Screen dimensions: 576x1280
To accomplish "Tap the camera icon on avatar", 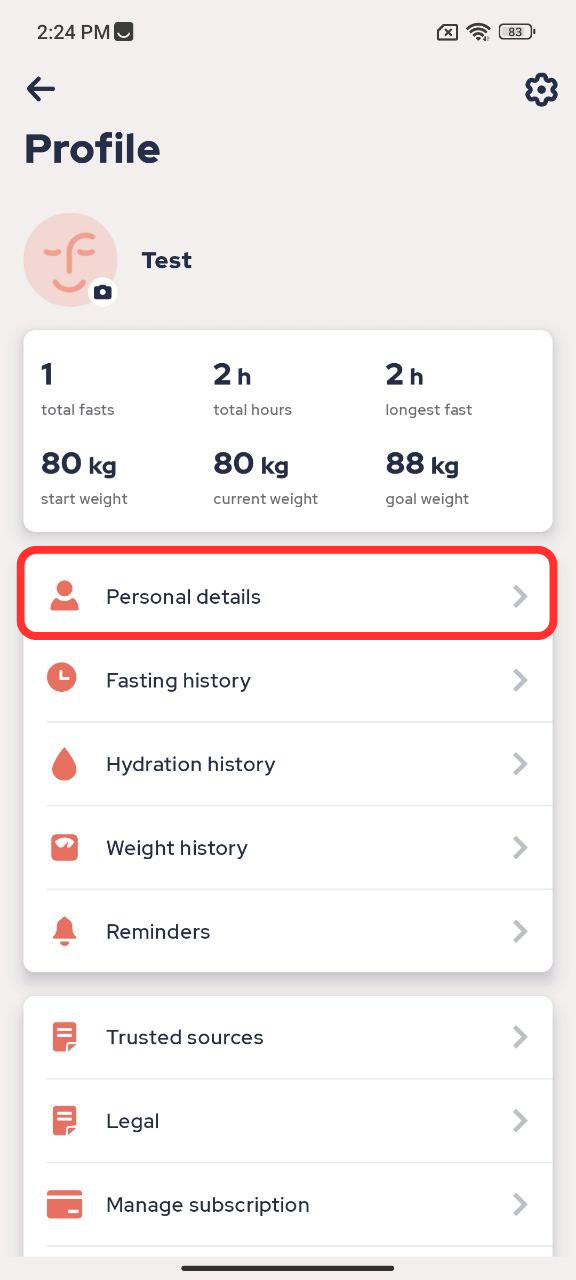I will pos(103,292).
